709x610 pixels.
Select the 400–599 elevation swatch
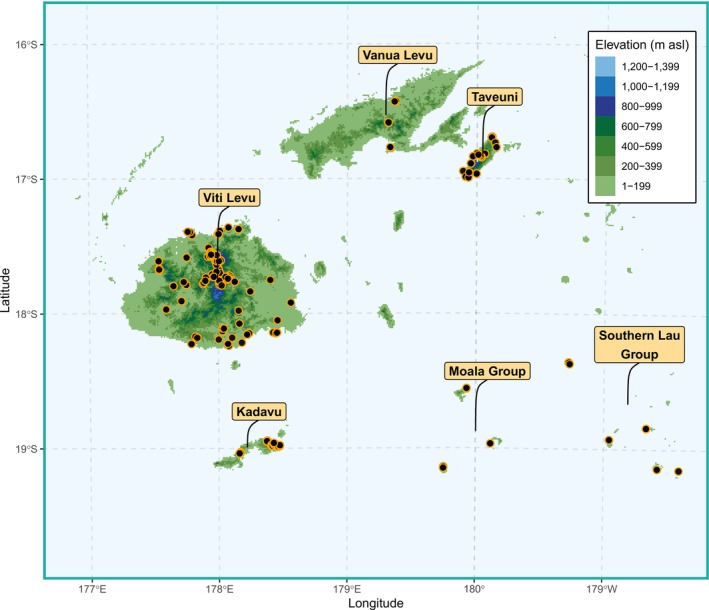tap(605, 146)
